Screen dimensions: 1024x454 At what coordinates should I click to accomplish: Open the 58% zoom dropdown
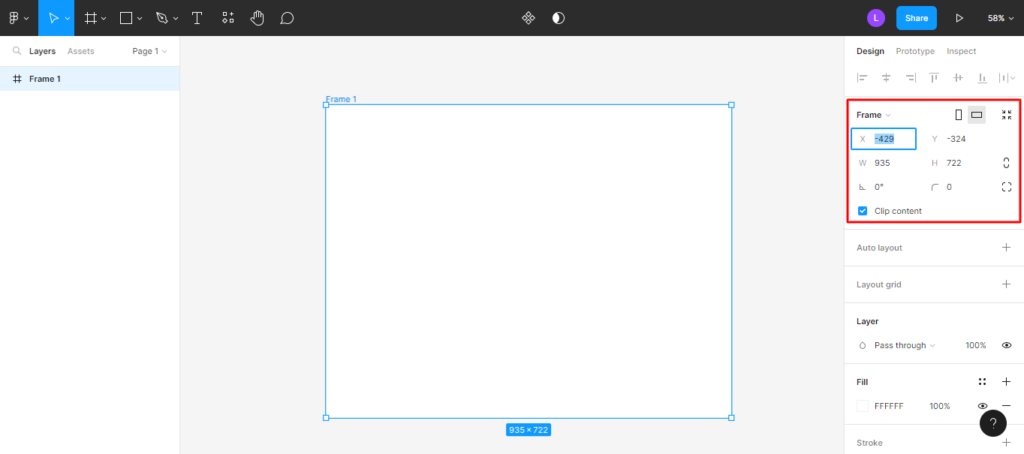1000,18
